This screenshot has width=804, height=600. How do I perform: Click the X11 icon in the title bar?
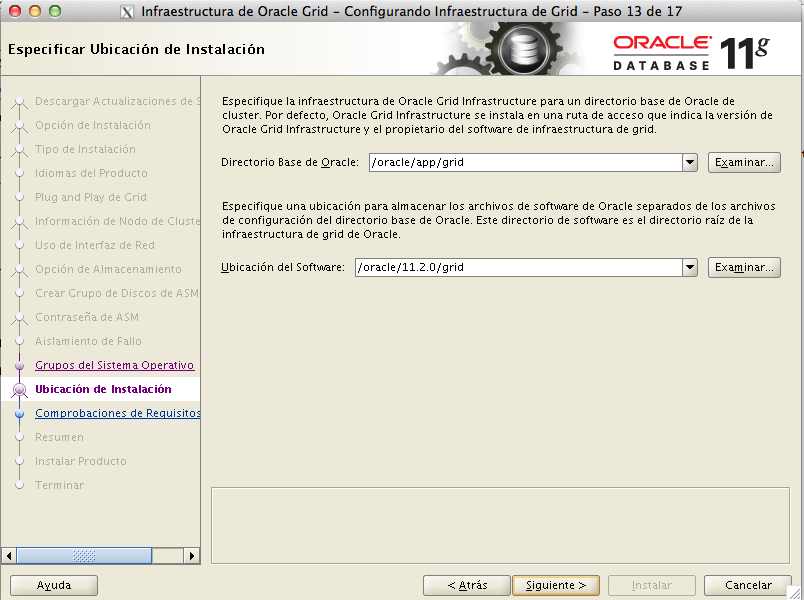click(x=127, y=13)
